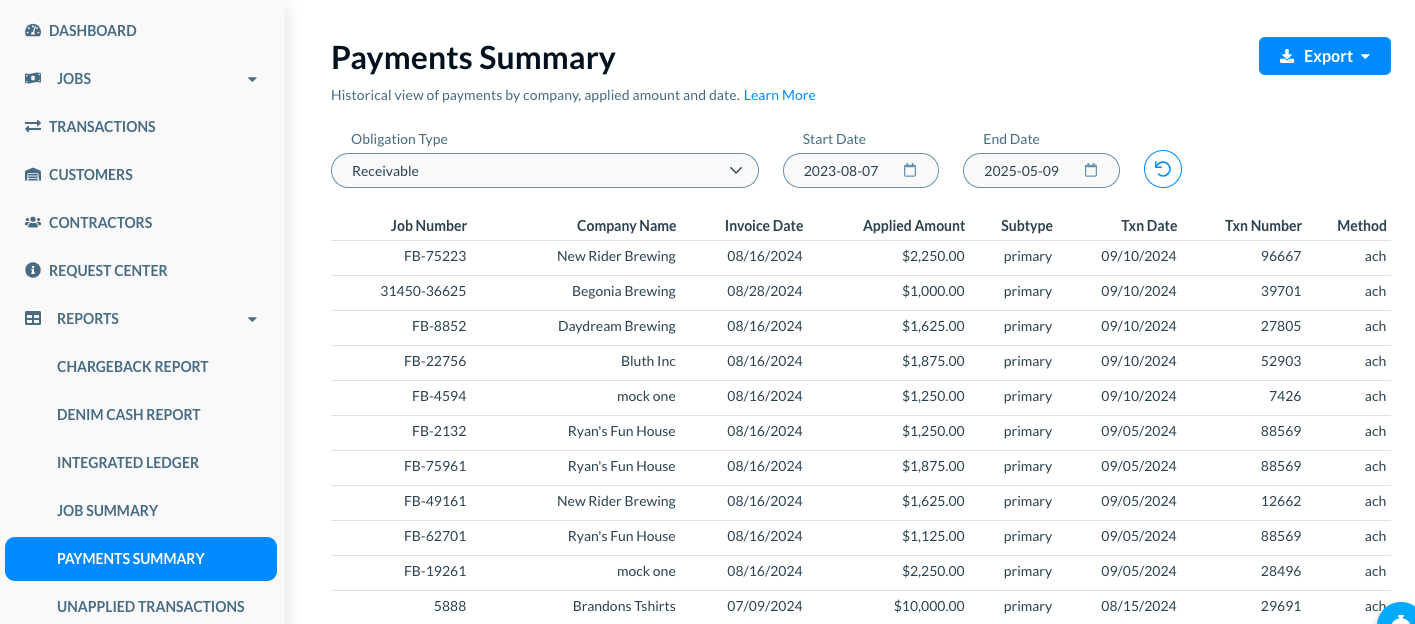
Task: Open the Transactions page
Action: (x=102, y=127)
